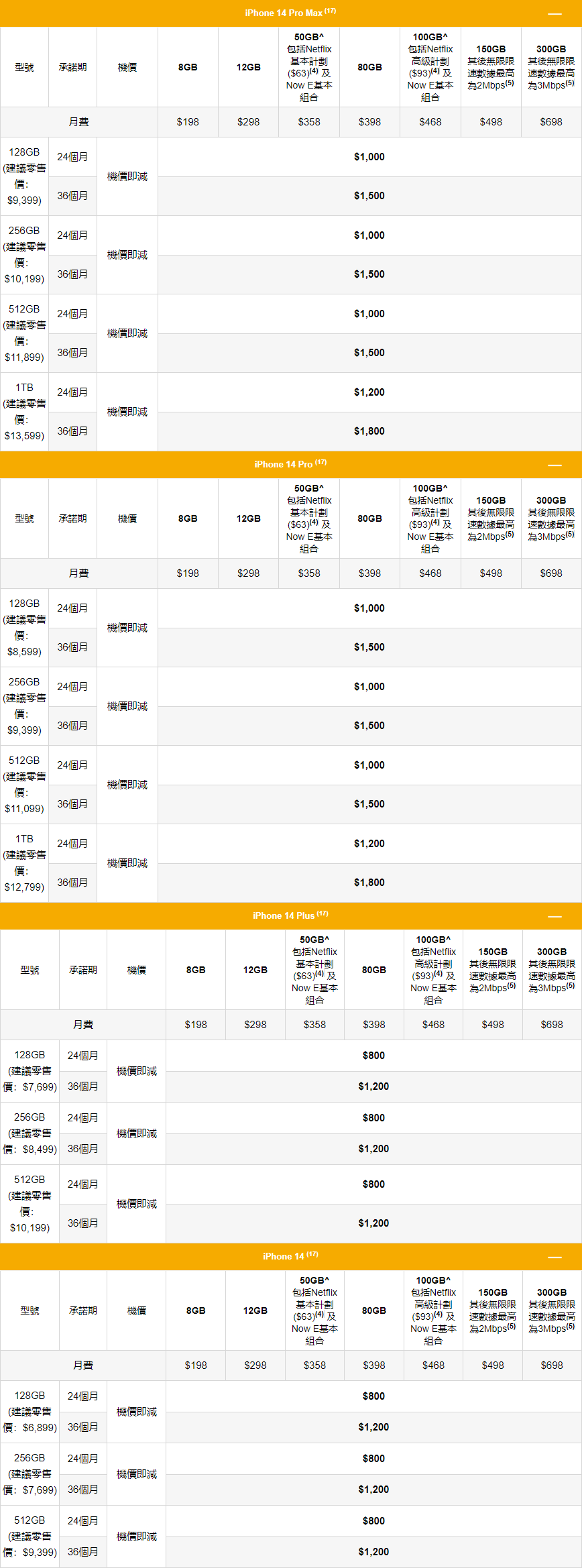Viewport: 582px width, 1568px height.
Task: Click the '型號' header in the Pro Max table
Action: coord(24,67)
